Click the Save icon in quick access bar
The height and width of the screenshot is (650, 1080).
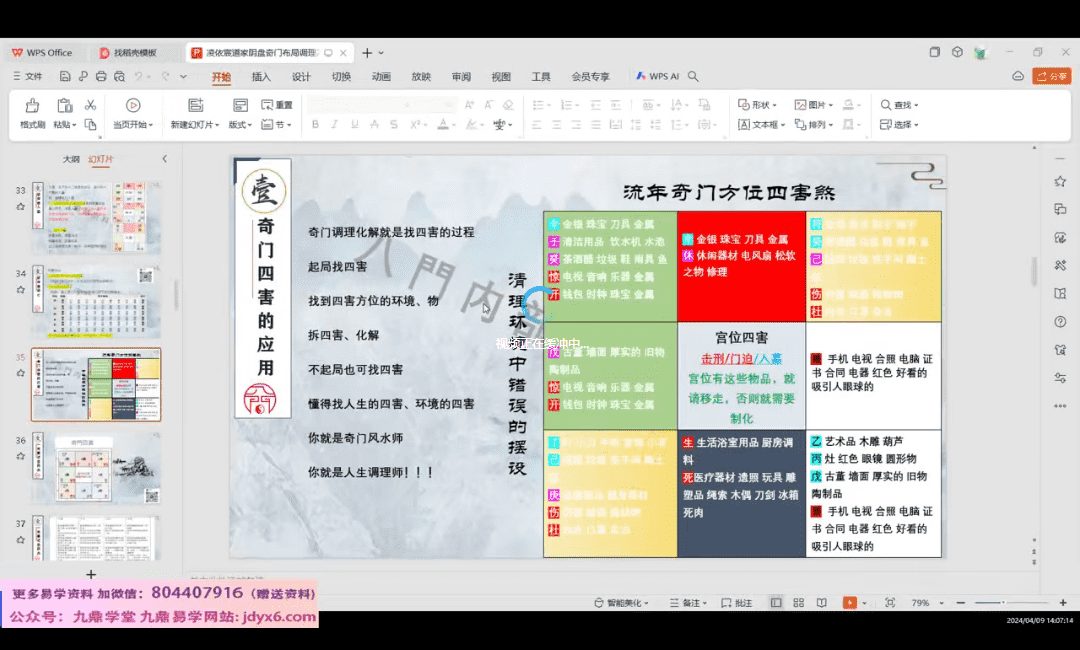point(64,76)
